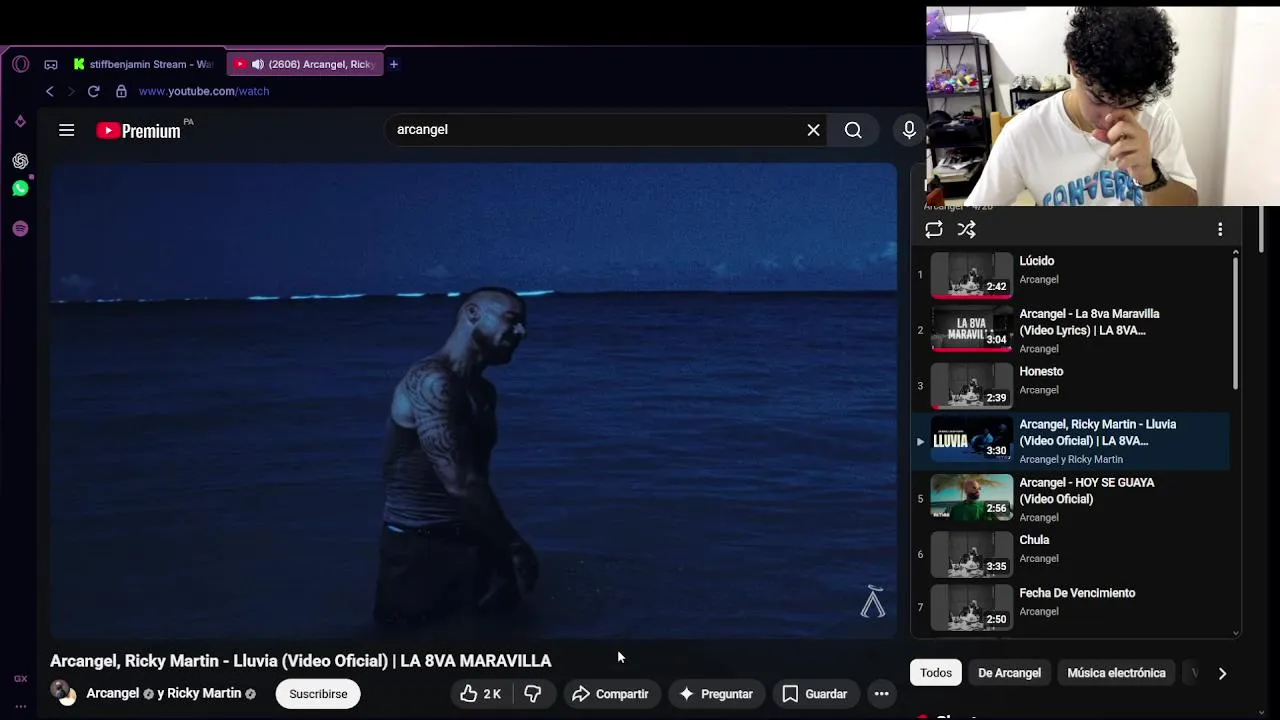This screenshot has height=720, width=1280.
Task: Open WhatsApp in the sidebar
Action: tap(20, 188)
